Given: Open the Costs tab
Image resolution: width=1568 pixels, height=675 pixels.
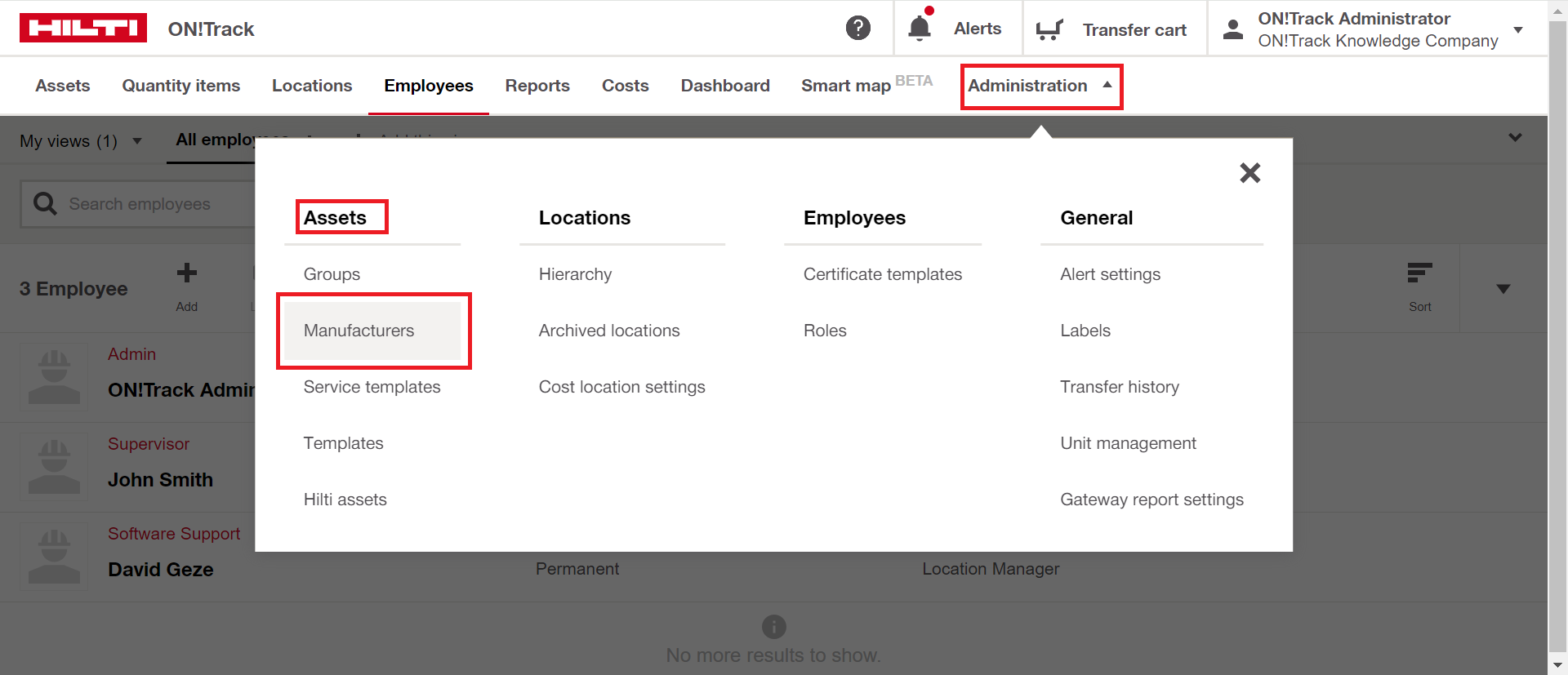Looking at the screenshot, I should point(626,86).
